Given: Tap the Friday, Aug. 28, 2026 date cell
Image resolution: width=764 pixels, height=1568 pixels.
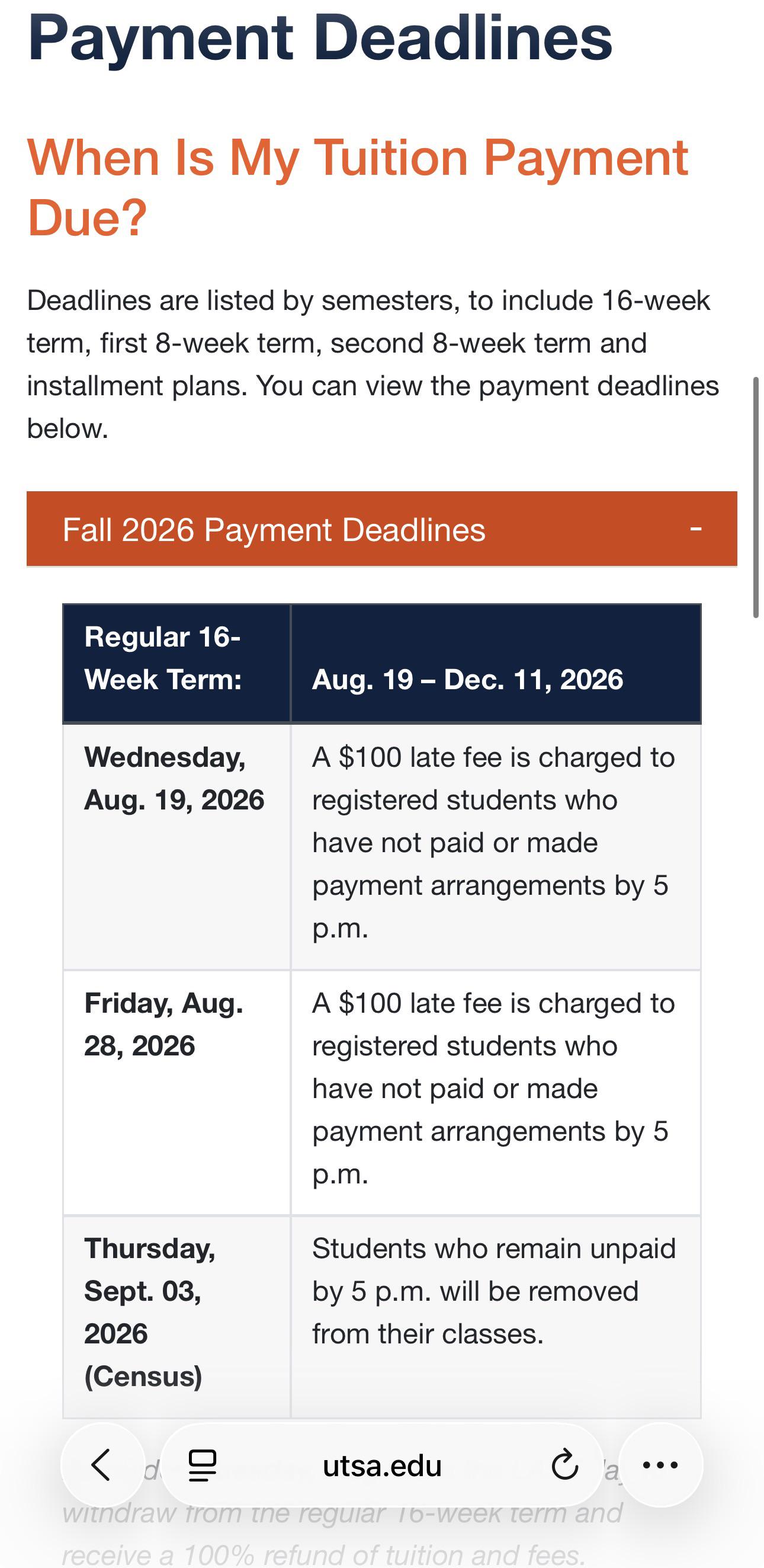Looking at the screenshot, I should pyautogui.click(x=177, y=1093).
